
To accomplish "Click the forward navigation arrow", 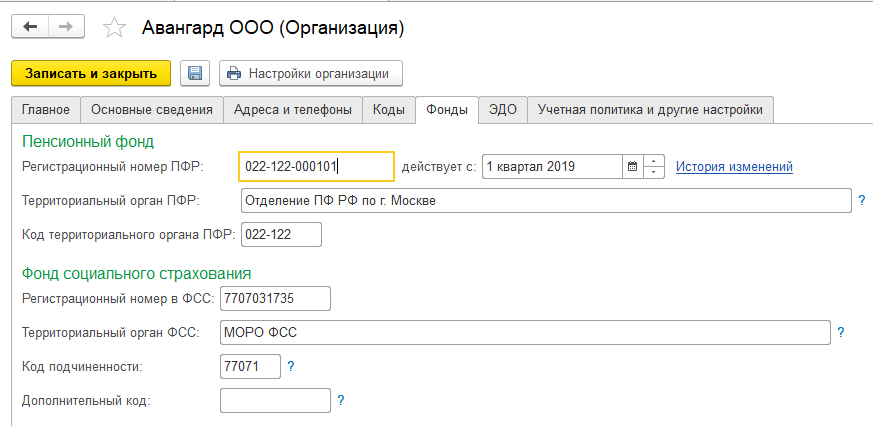I will pos(66,28).
